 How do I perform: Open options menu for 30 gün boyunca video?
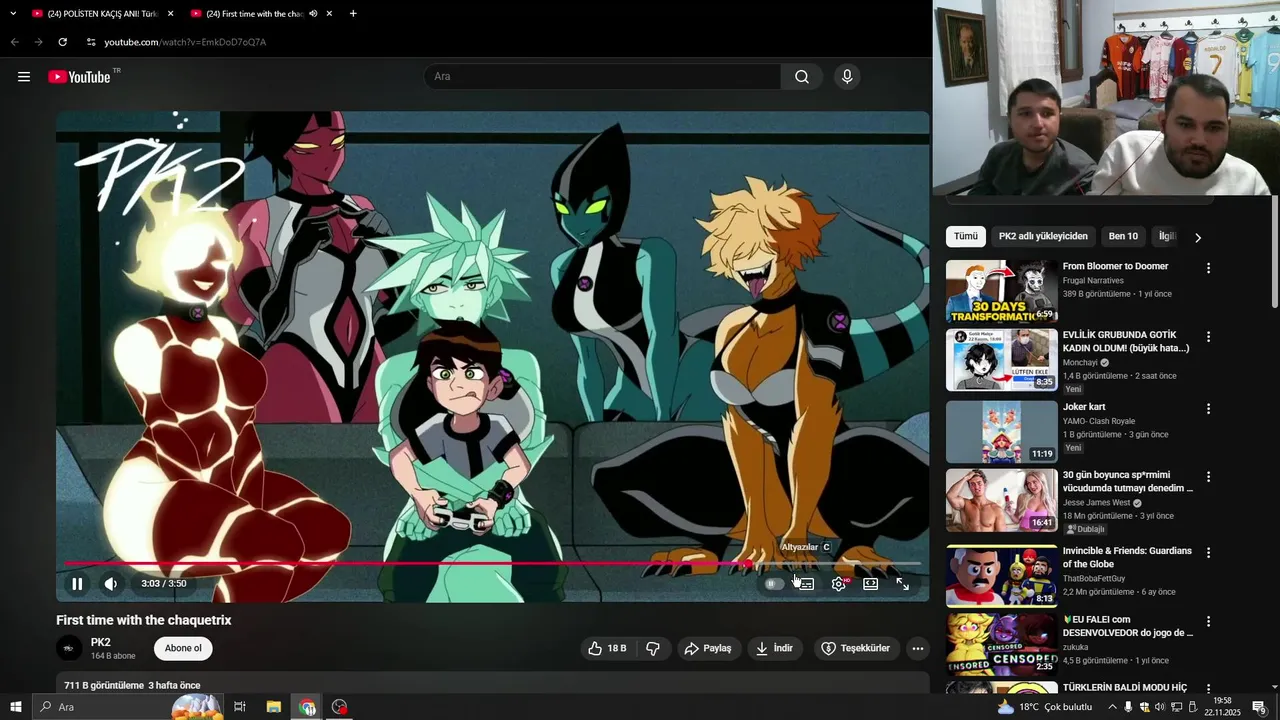click(1208, 477)
